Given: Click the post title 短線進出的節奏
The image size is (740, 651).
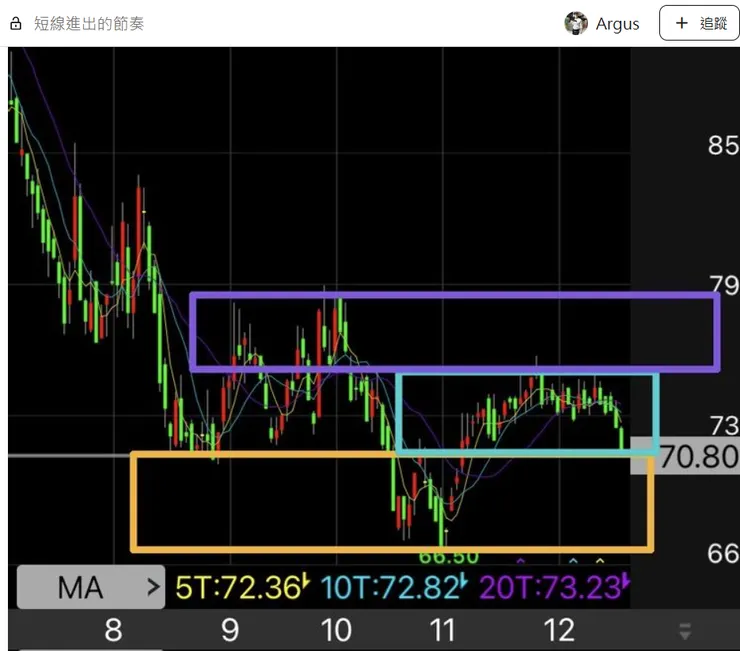Looking at the screenshot, I should [89, 24].
